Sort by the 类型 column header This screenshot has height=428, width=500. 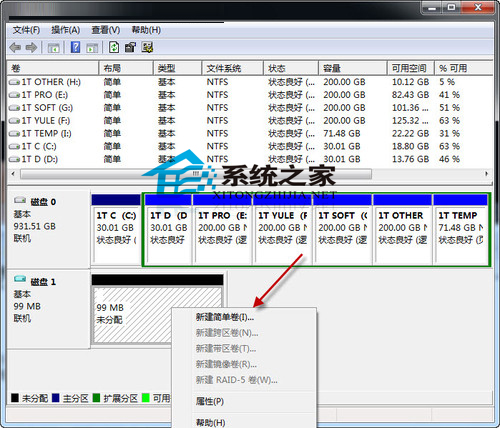point(177,68)
